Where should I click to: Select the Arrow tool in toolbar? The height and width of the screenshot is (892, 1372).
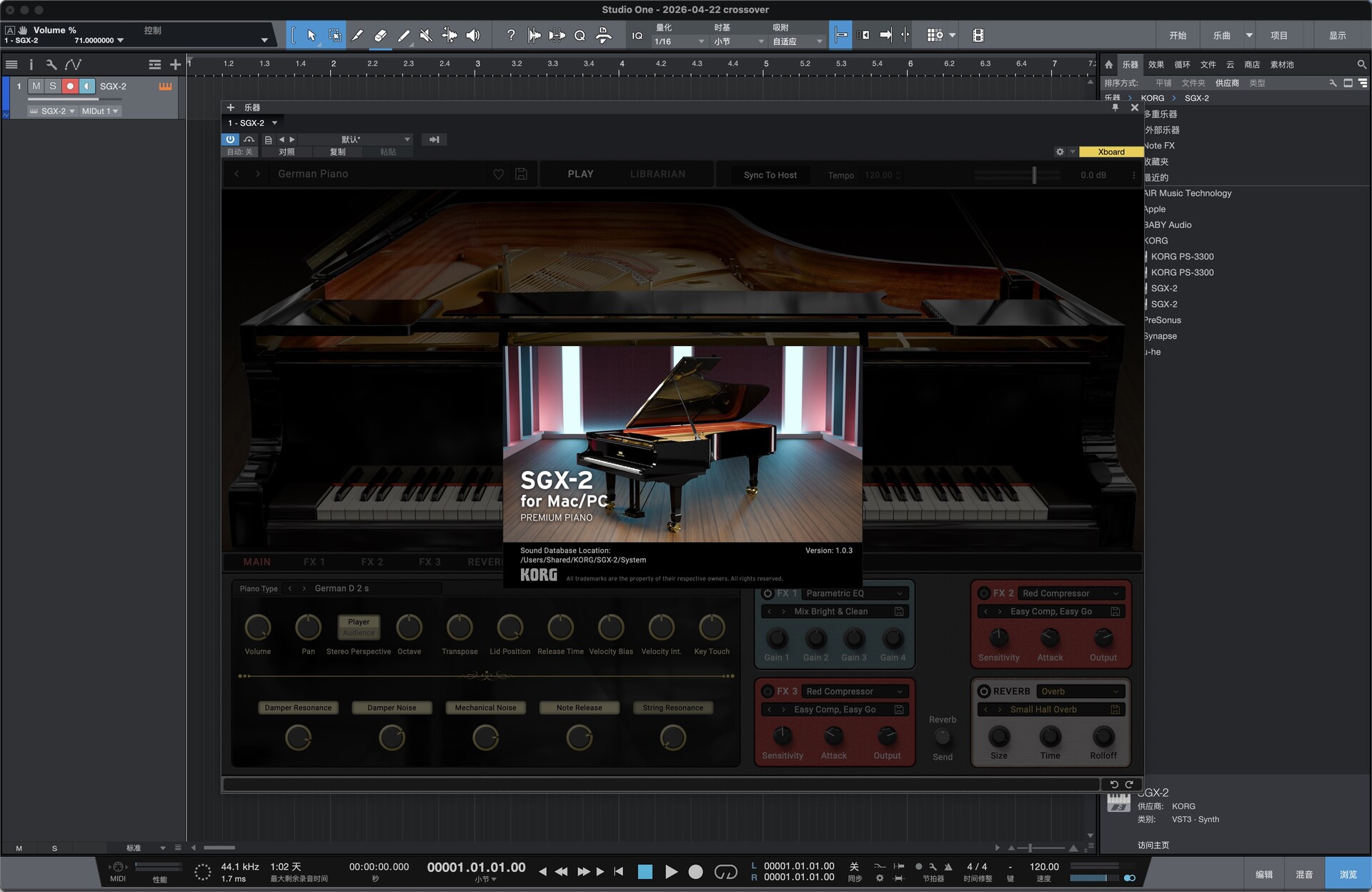tap(312, 35)
